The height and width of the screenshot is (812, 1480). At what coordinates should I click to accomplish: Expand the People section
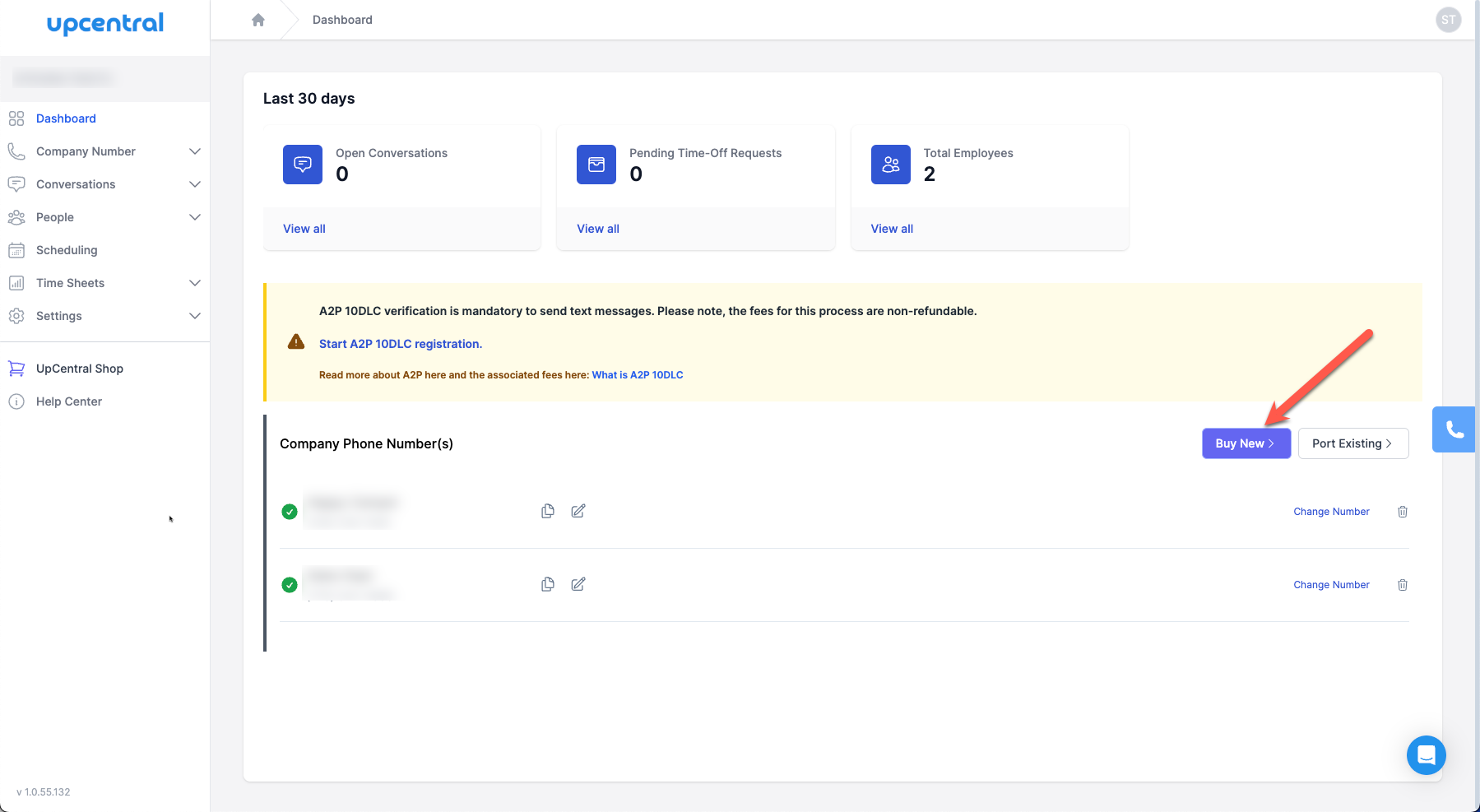[x=195, y=216]
